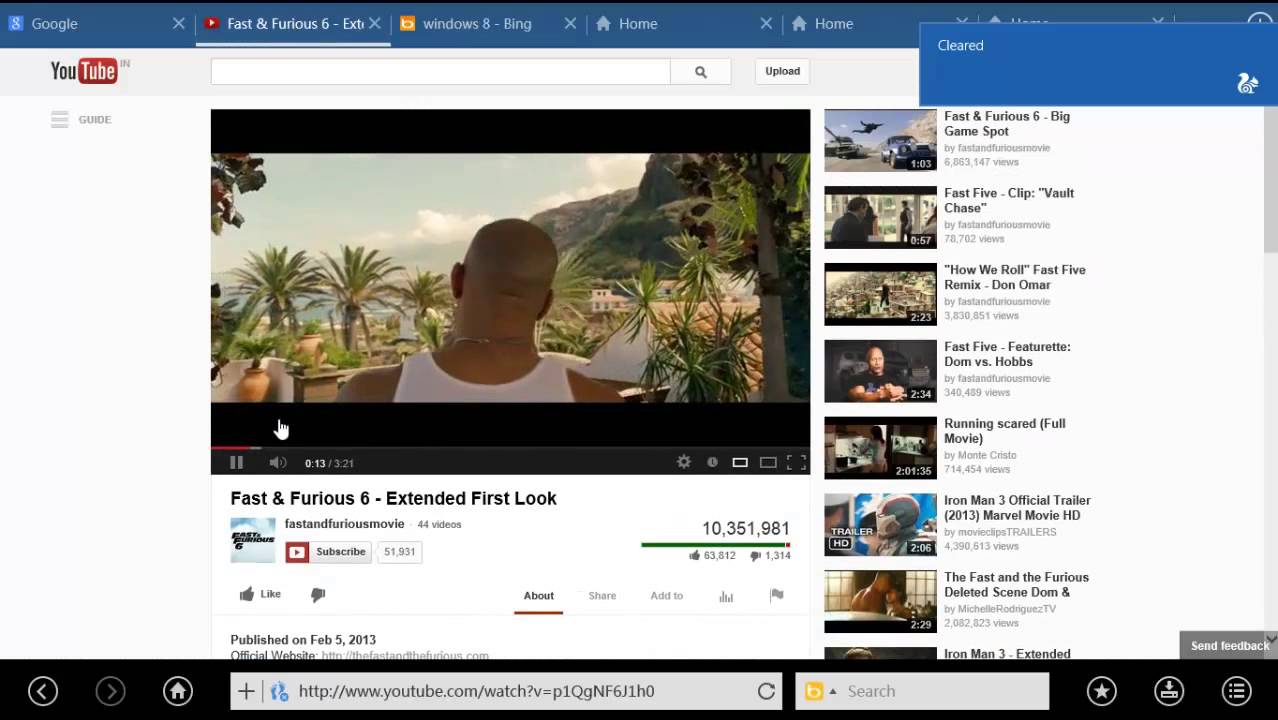Click the Upload button
Image resolution: width=1278 pixels, height=720 pixels.
[782, 71]
